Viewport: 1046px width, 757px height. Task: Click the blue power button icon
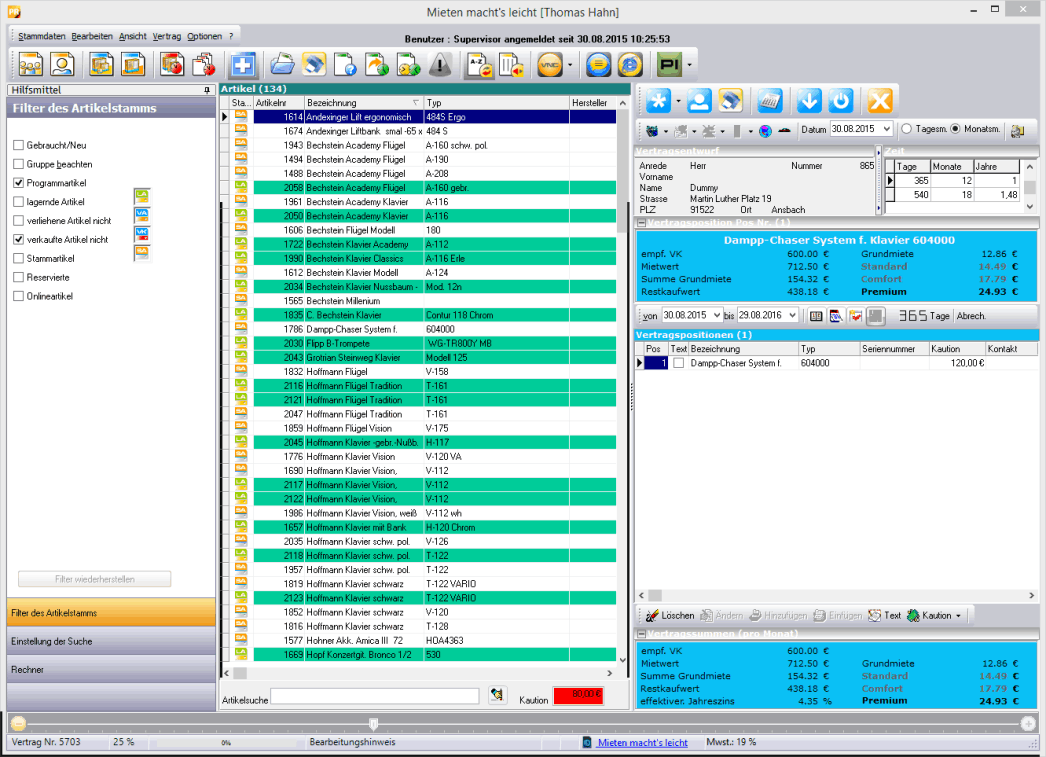pyautogui.click(x=841, y=101)
